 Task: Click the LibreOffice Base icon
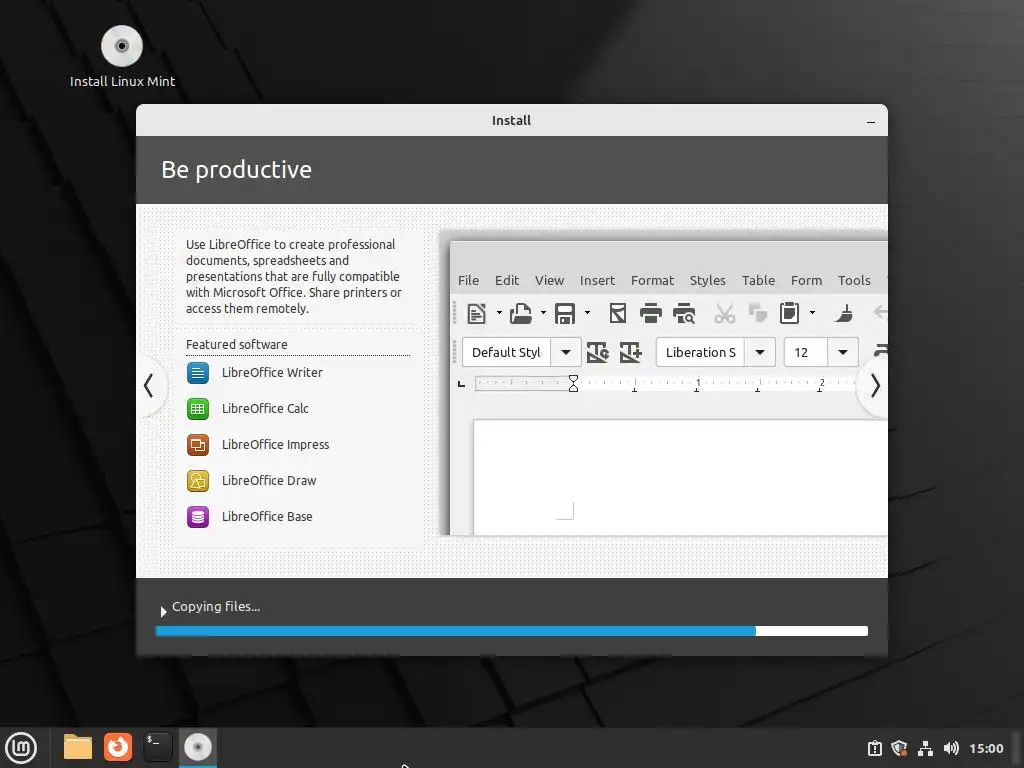click(x=198, y=517)
